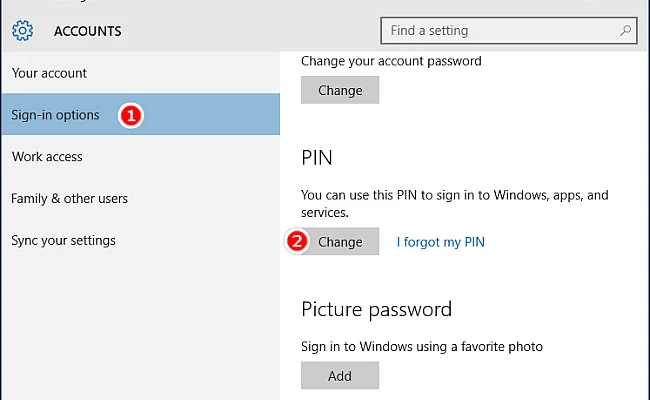
Task: Click the red number 1 marker
Action: point(131,115)
